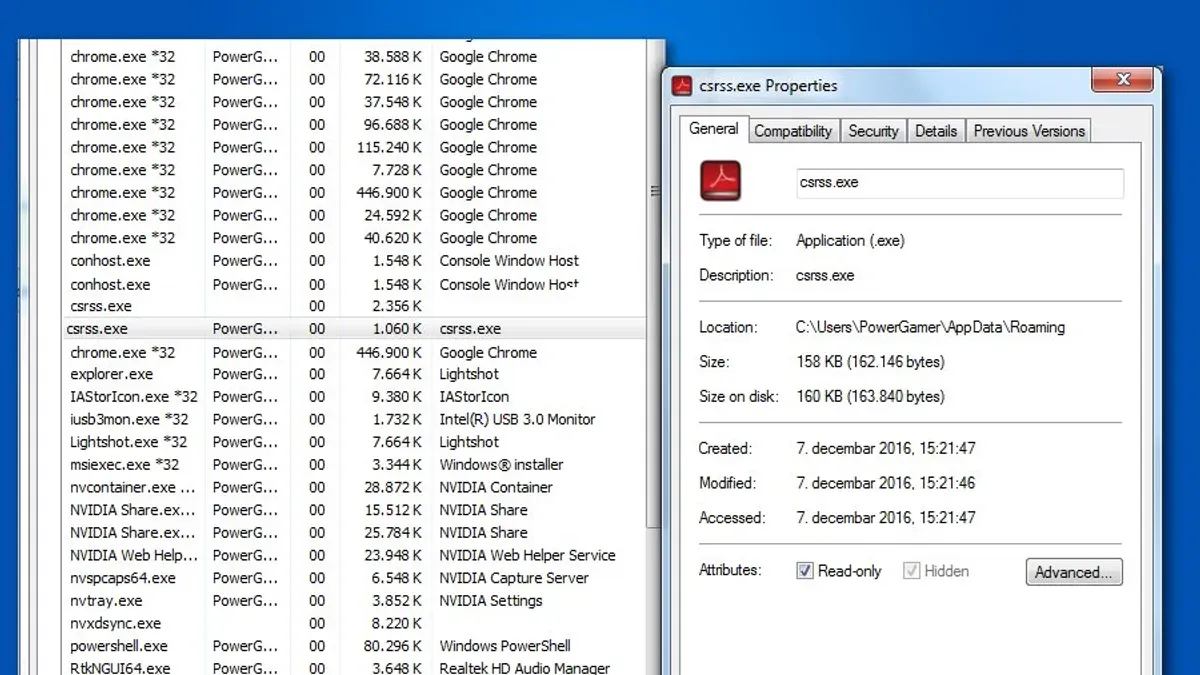Open the Details tab

point(936,131)
